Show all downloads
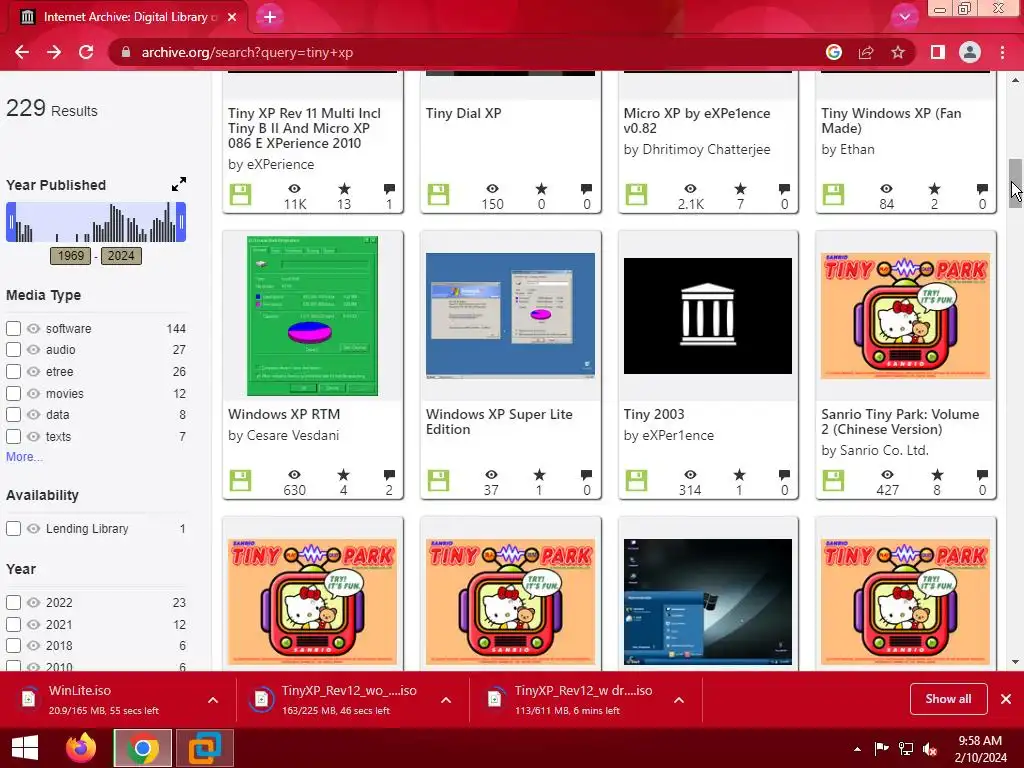The image size is (1024, 768). coord(948,699)
